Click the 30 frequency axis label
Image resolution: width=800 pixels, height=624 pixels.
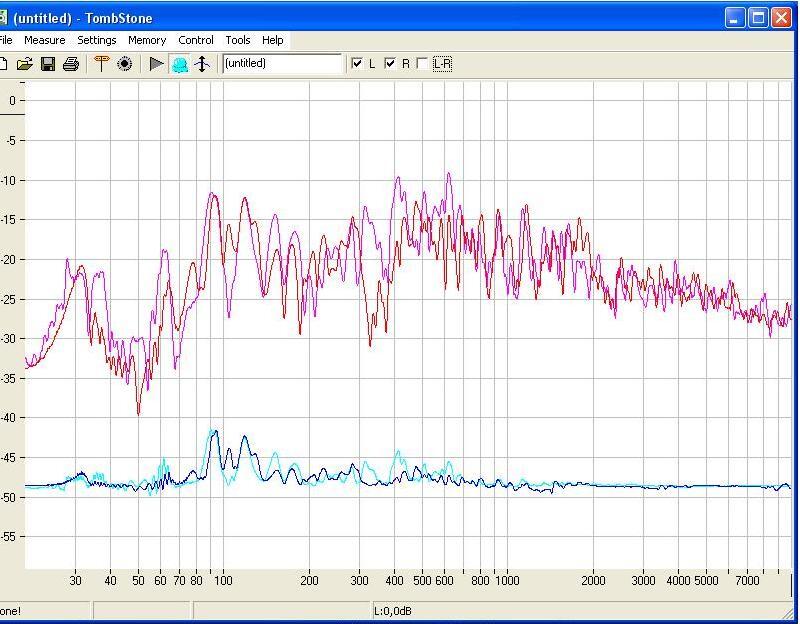pos(76,581)
